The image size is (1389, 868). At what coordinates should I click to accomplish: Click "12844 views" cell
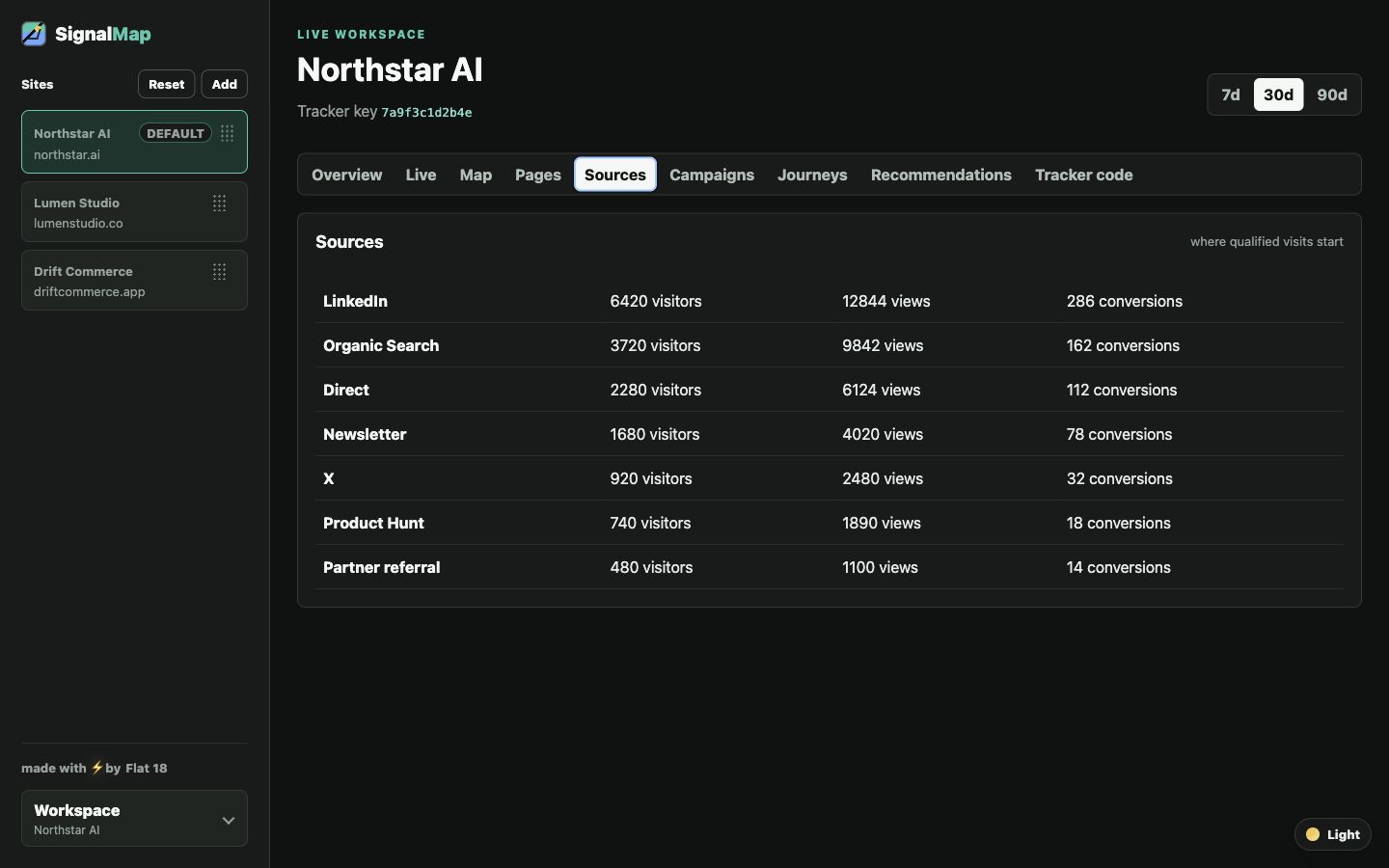886,301
